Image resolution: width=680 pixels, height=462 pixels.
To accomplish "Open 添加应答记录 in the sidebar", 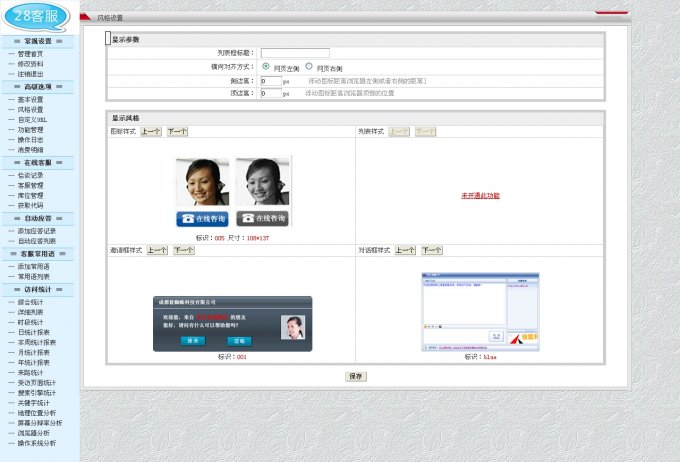I will [x=37, y=231].
